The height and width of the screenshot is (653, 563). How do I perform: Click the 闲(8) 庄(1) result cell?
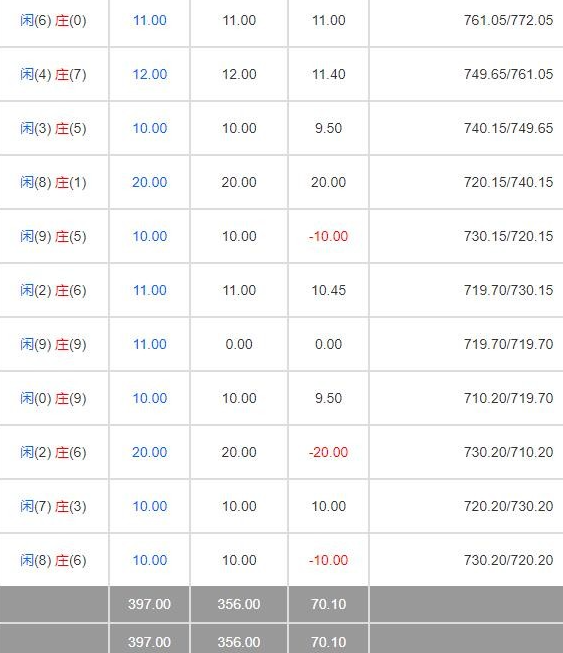click(x=53, y=182)
